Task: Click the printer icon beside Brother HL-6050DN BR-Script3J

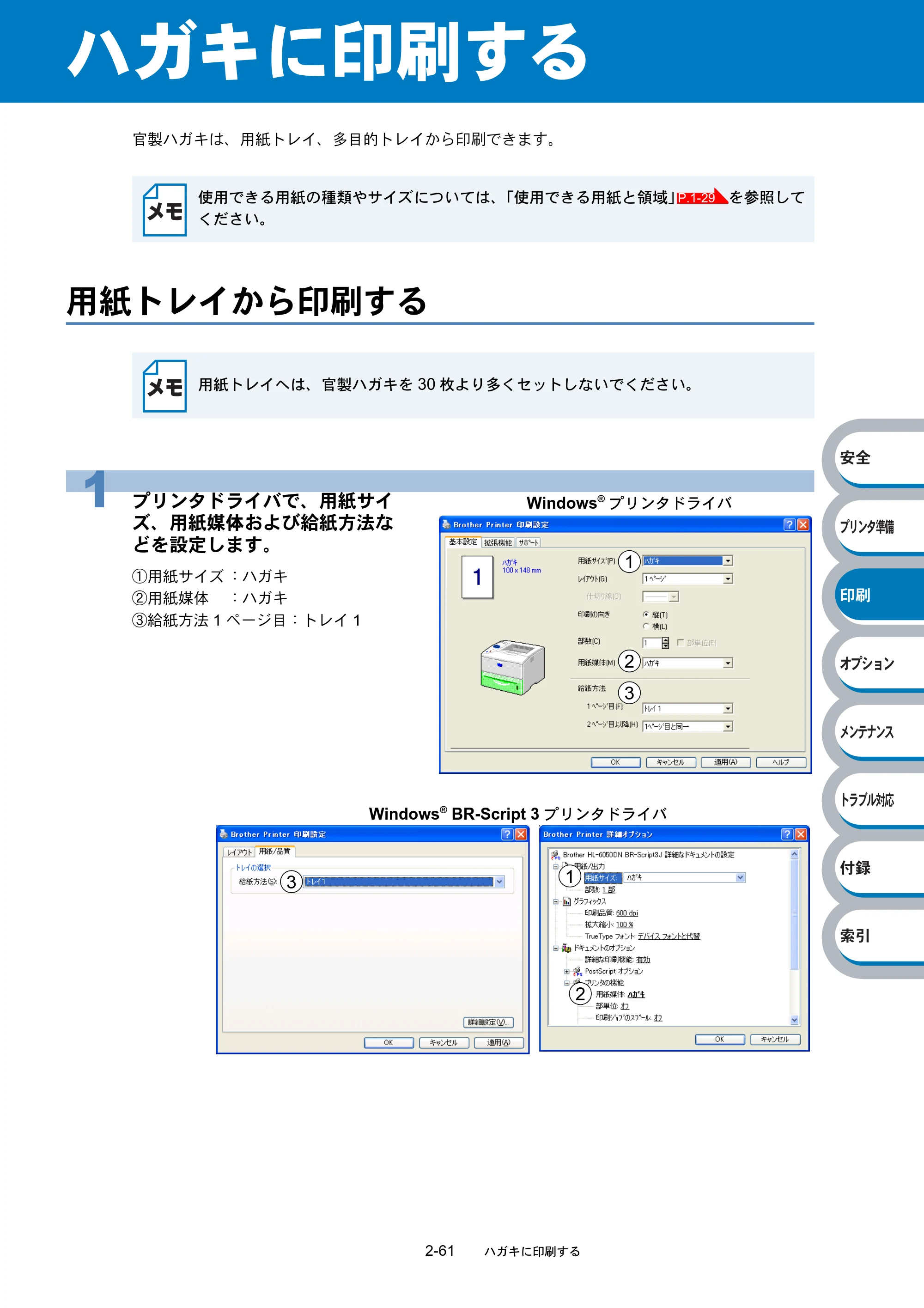Action: point(555,855)
